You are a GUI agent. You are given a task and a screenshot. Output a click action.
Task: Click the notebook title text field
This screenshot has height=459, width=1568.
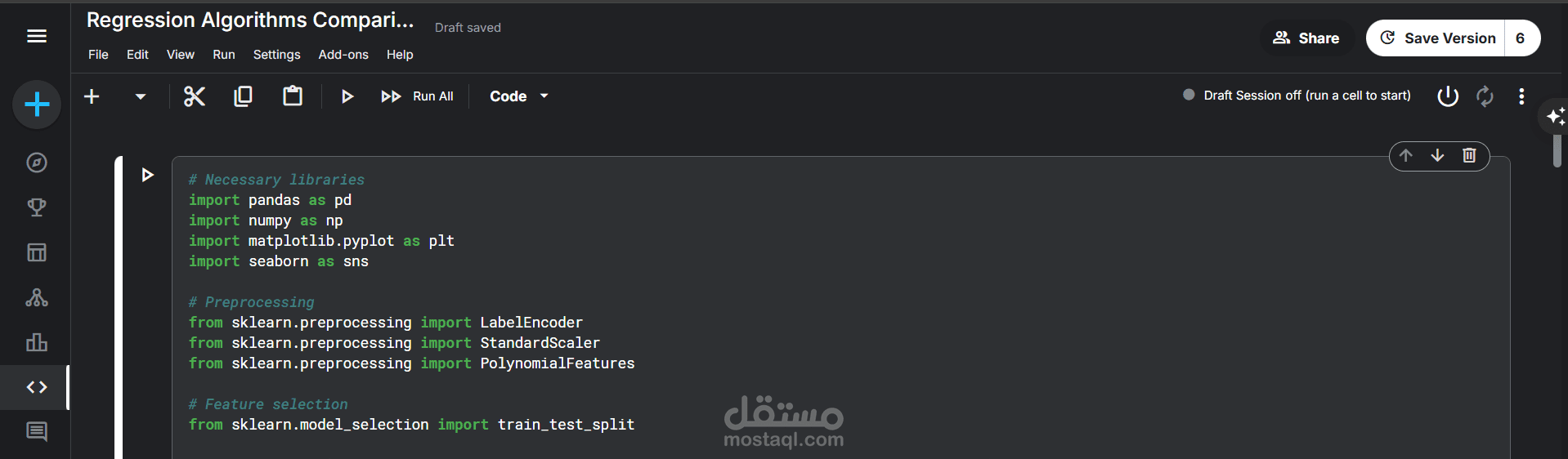(250, 20)
